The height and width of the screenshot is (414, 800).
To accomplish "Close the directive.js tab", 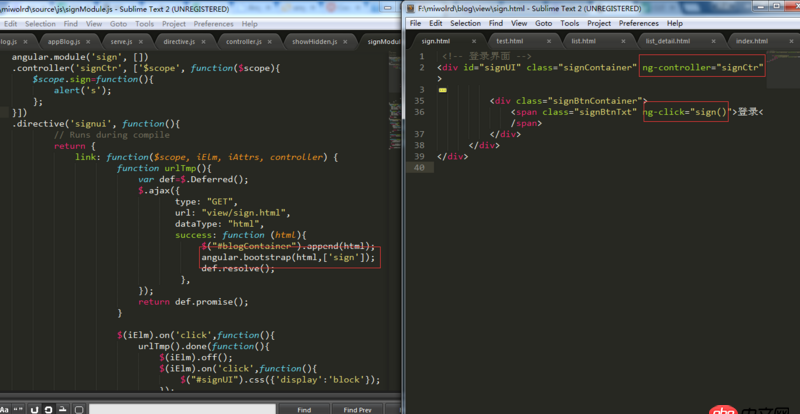I will (206, 42).
